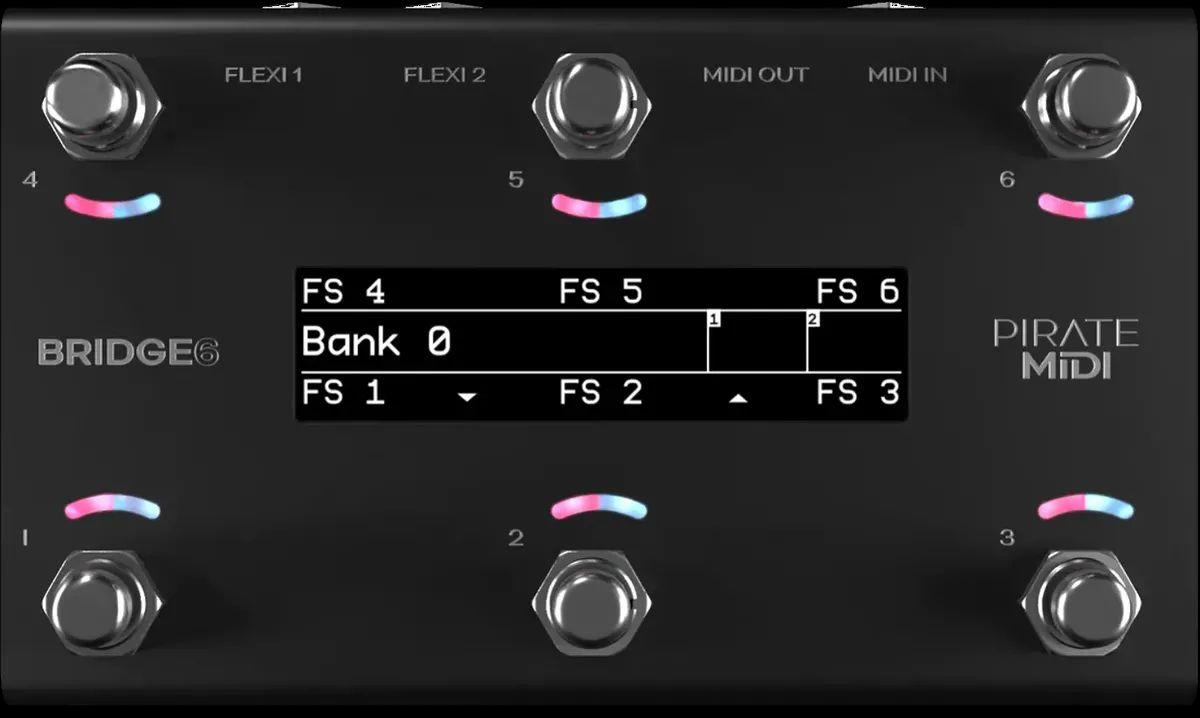Click the Pirate MIDI logo

(x=1065, y=349)
